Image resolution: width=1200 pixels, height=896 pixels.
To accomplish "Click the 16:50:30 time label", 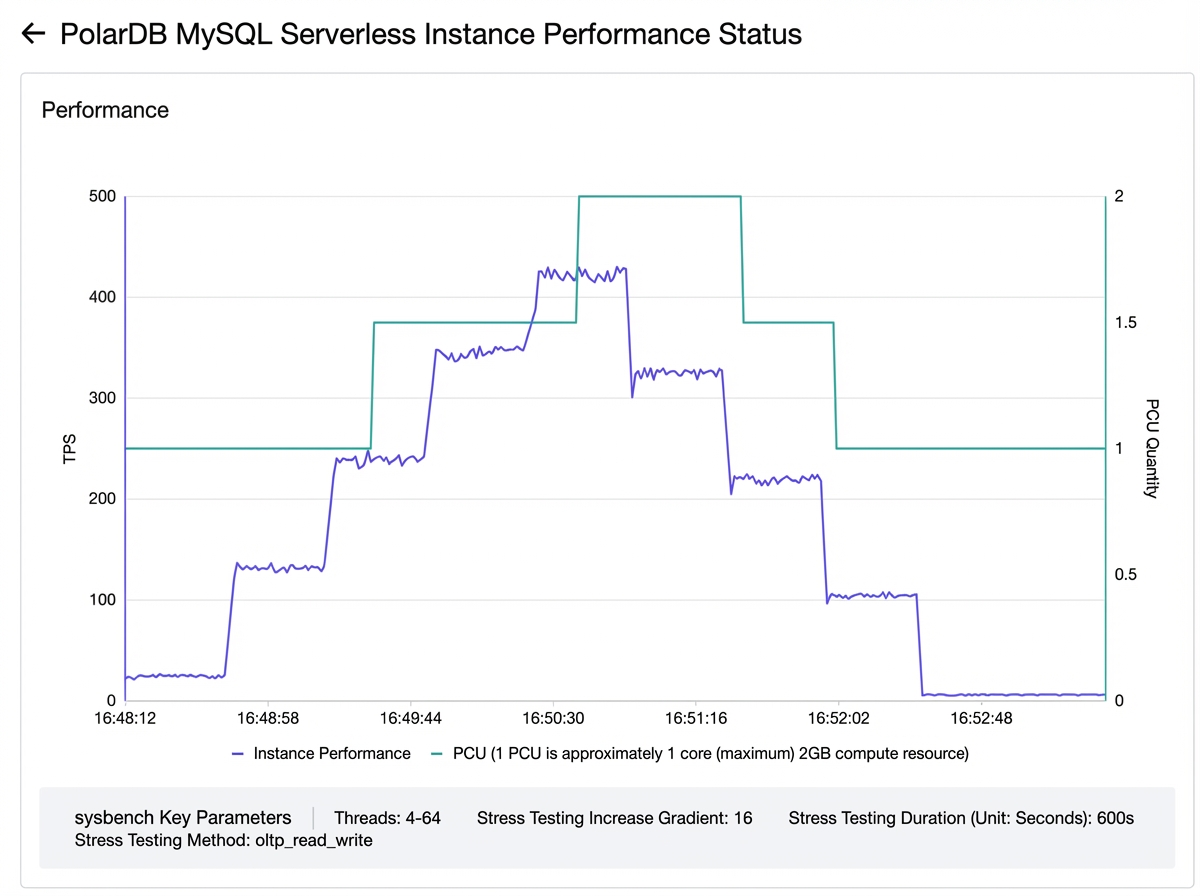I will click(x=553, y=718).
